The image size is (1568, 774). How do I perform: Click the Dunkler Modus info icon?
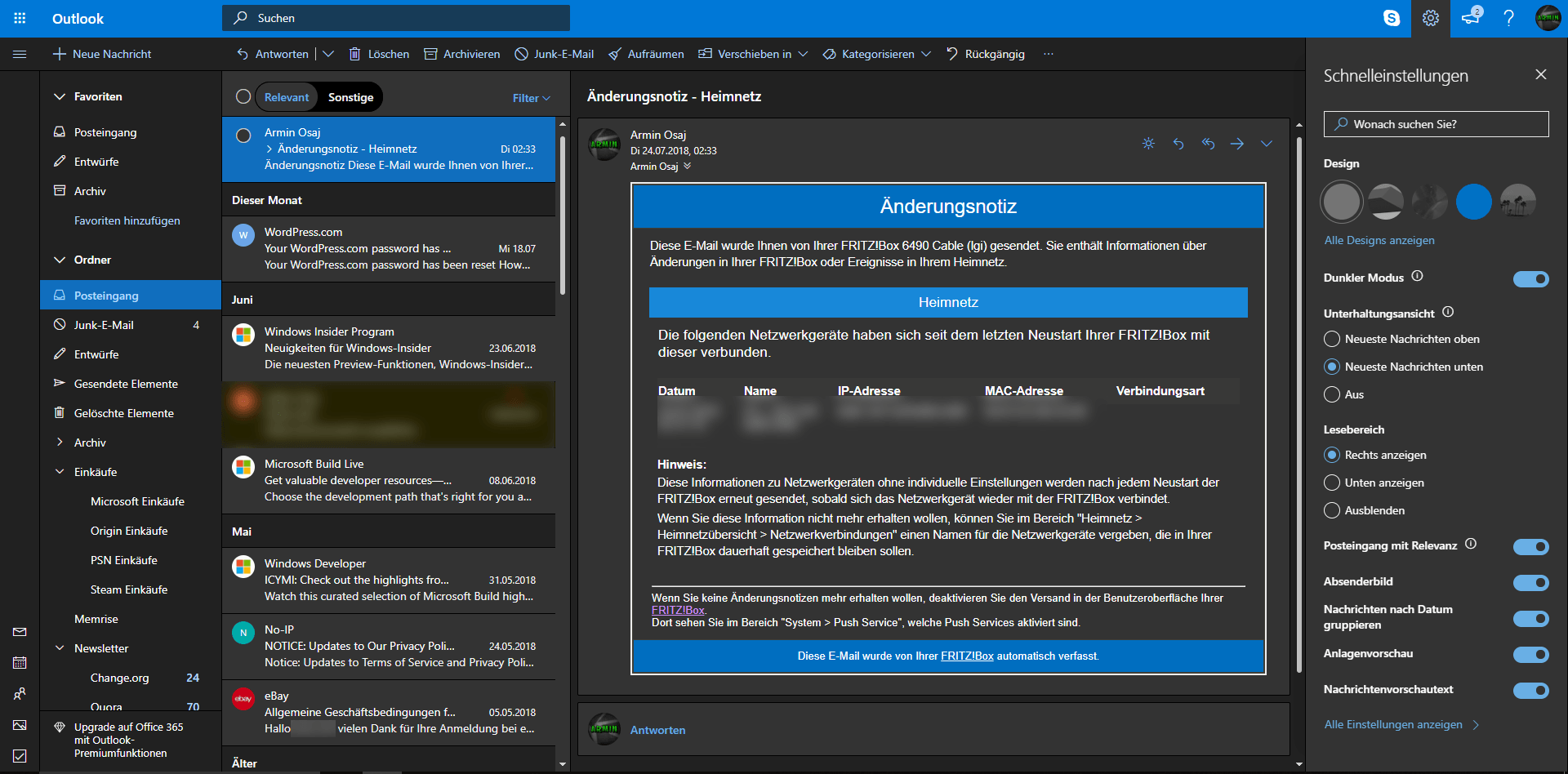click(x=1418, y=276)
